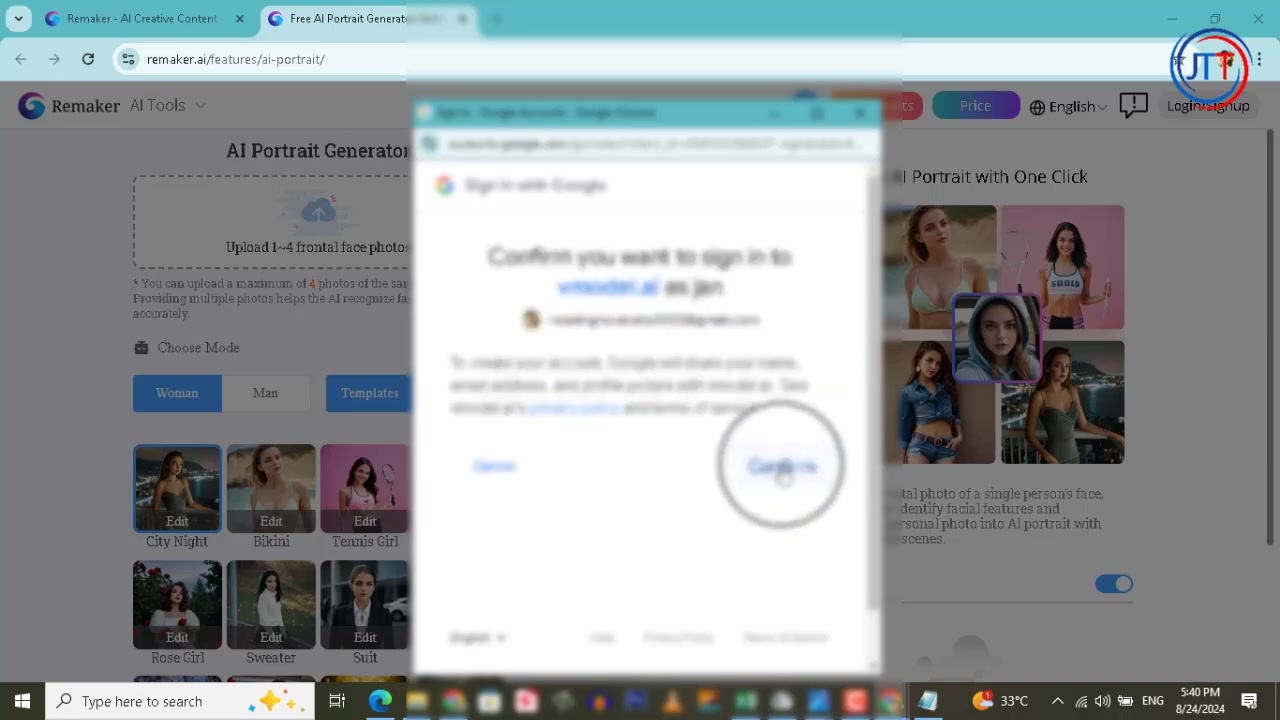This screenshot has height=720, width=1280.
Task: Click the Google logo in the sign-in dialog
Action: point(444,185)
